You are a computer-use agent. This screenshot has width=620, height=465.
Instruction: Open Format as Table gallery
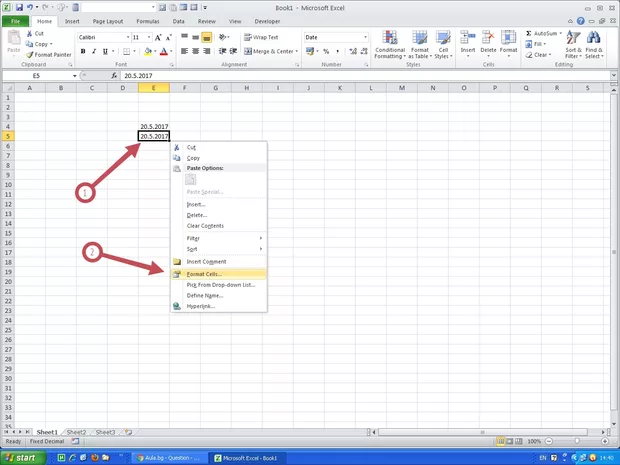click(420, 44)
